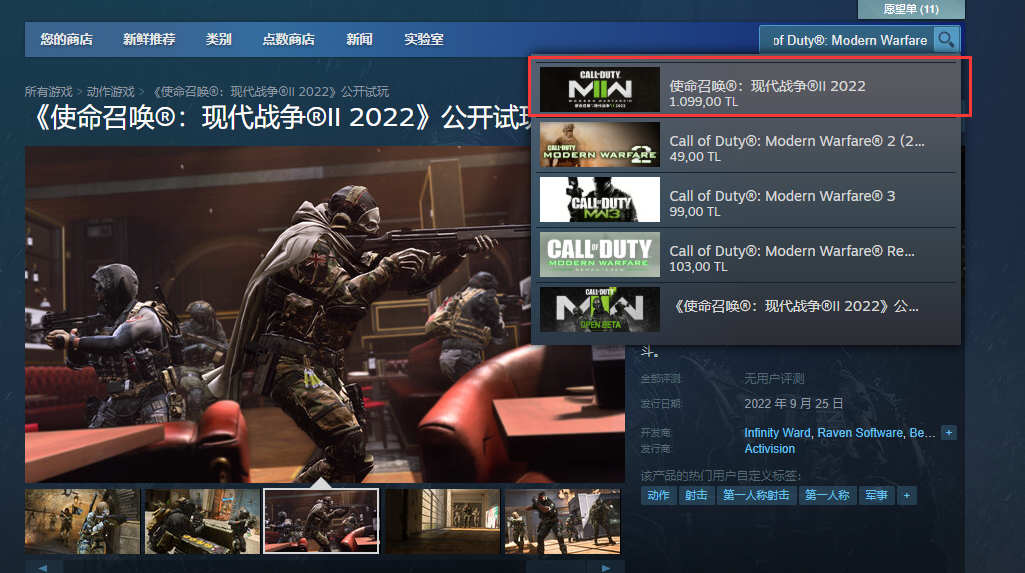This screenshot has width=1025, height=573.
Task: Select the fourth thumbnail showing a dark hallway
Action: coord(443,521)
